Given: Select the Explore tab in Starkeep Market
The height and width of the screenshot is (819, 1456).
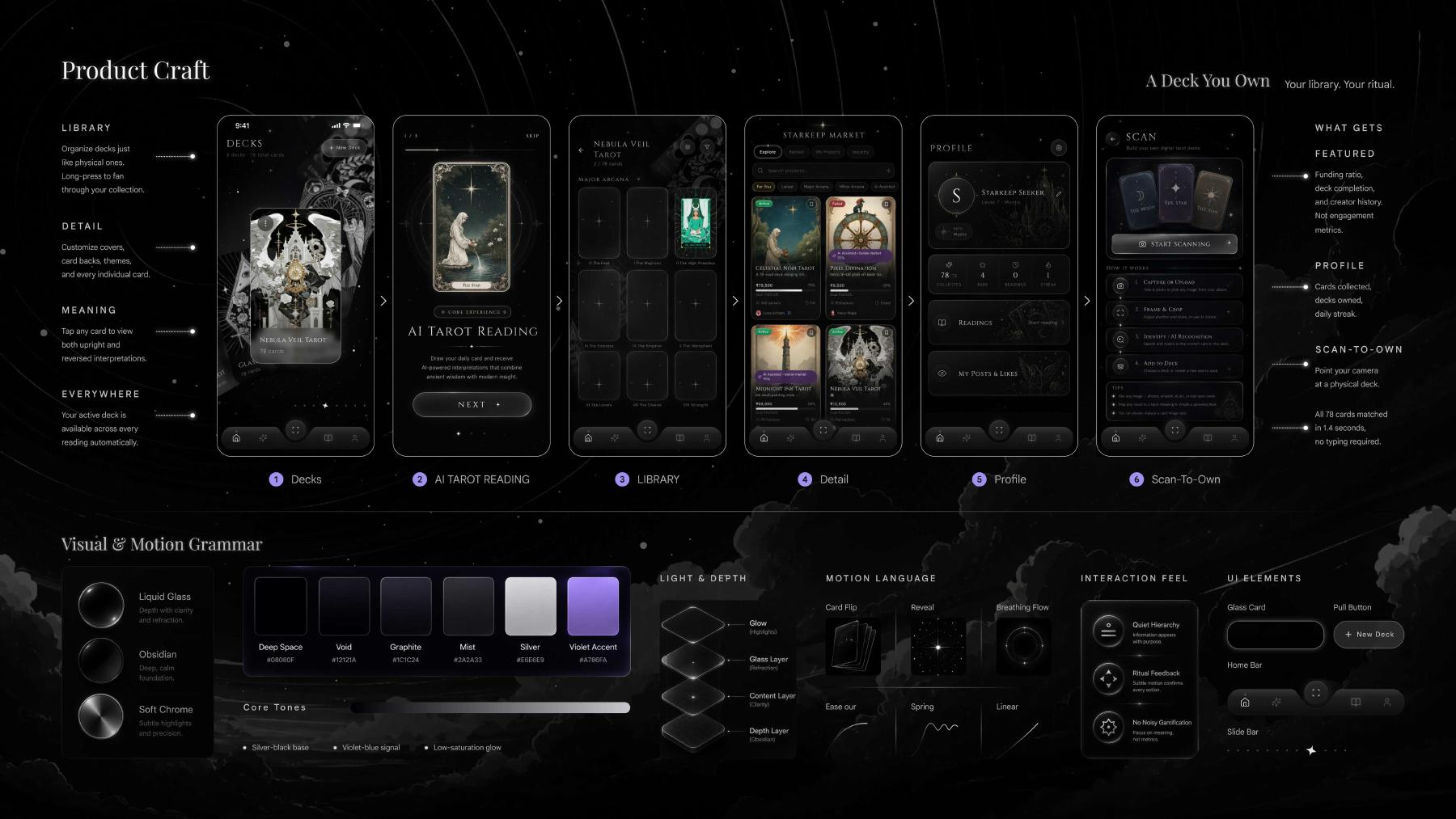Looking at the screenshot, I should click(x=768, y=152).
